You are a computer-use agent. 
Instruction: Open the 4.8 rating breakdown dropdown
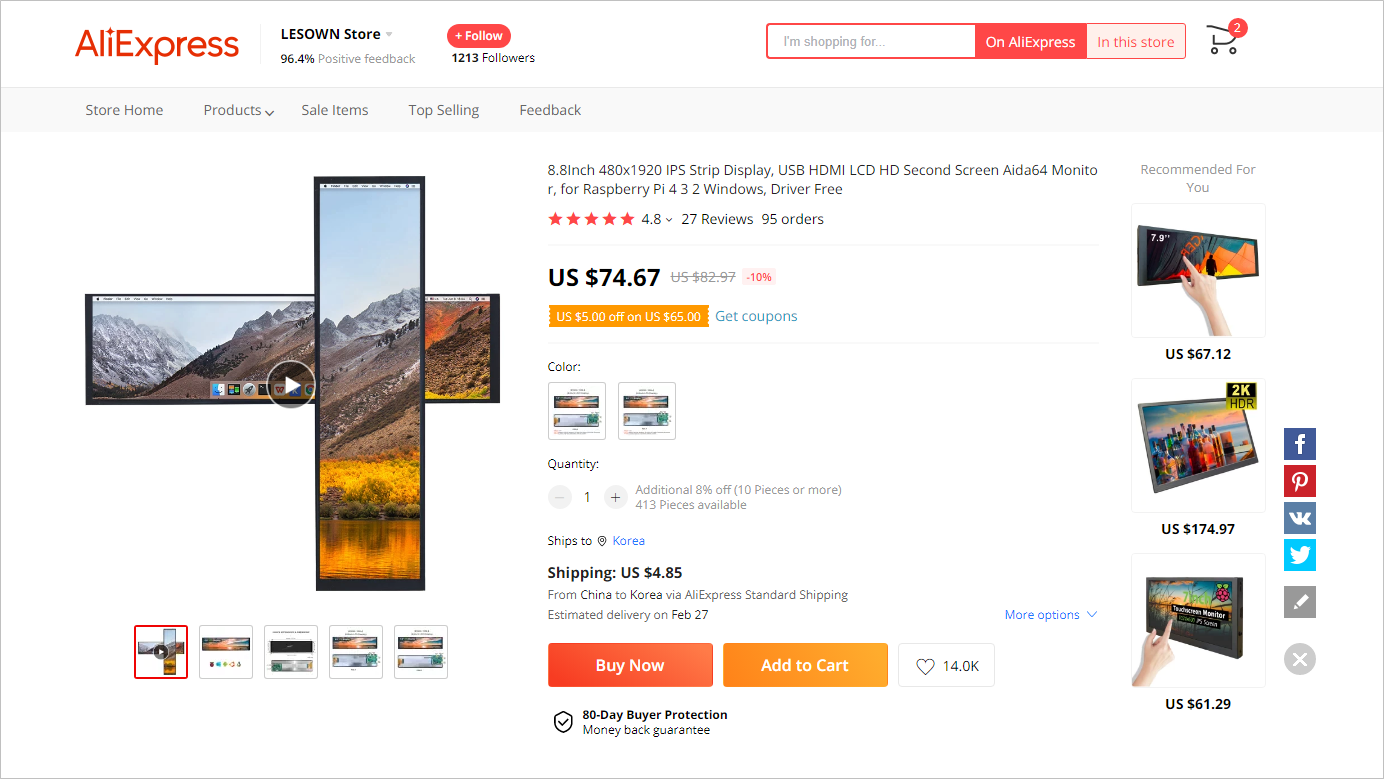point(657,220)
